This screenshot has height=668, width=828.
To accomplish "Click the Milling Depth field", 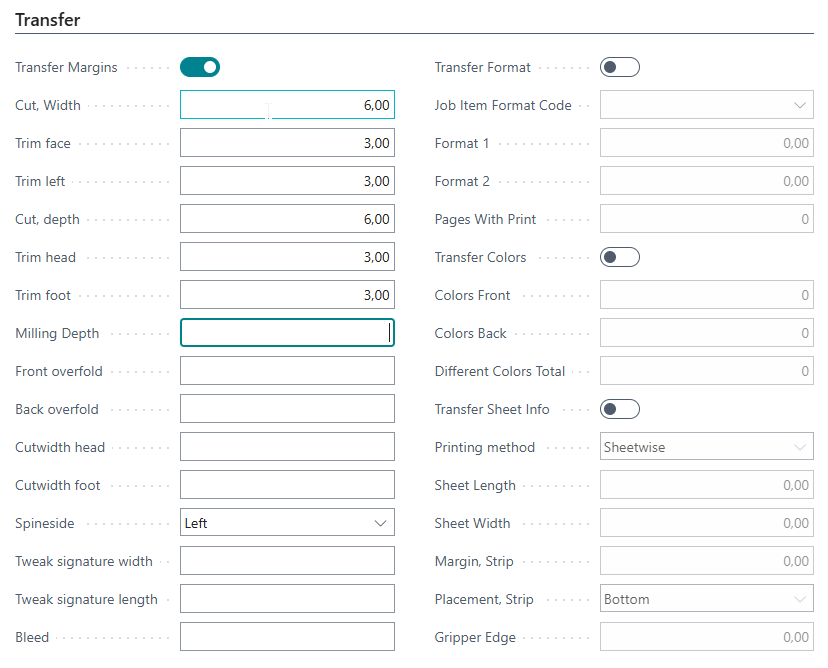I will pyautogui.click(x=287, y=333).
